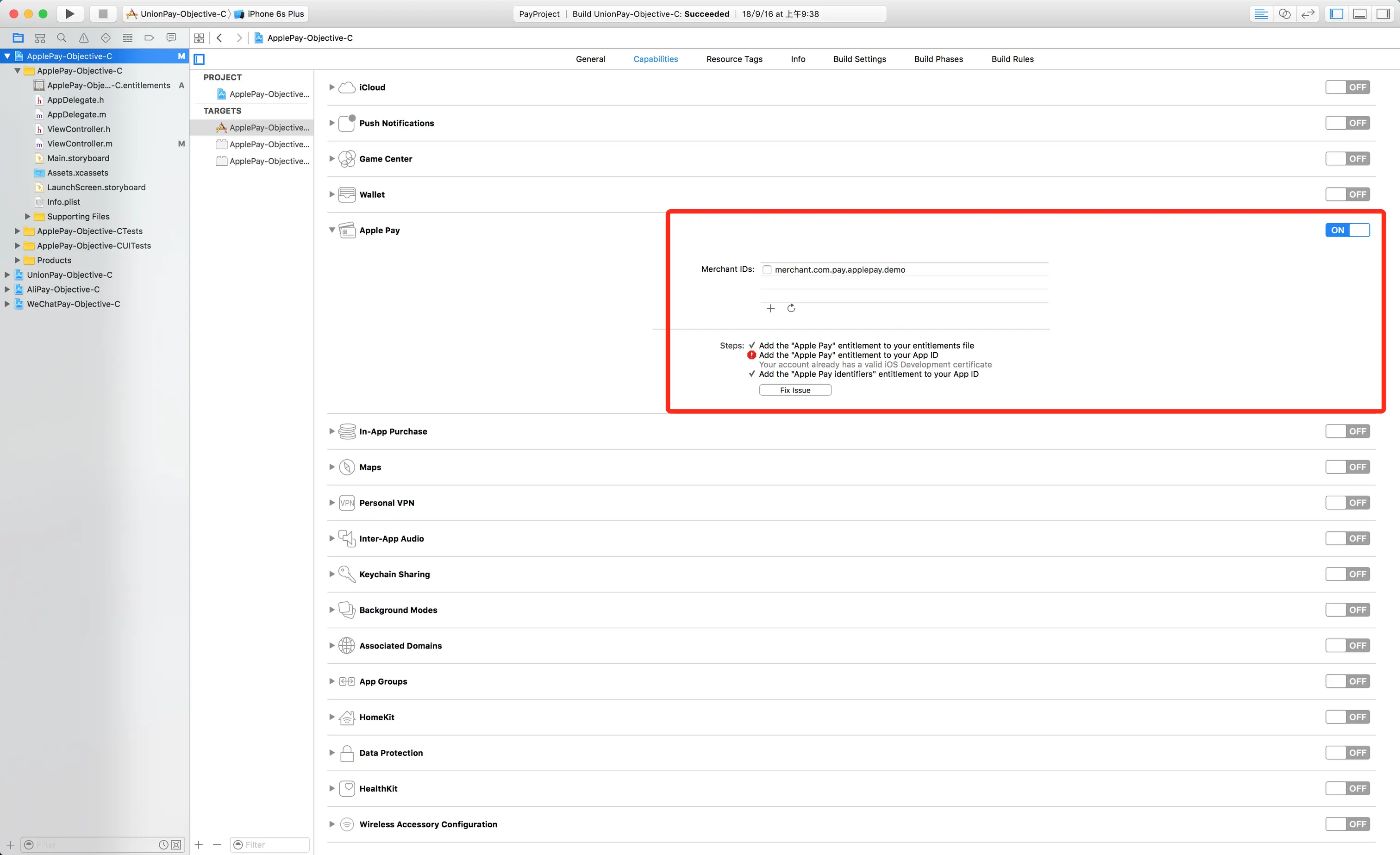The height and width of the screenshot is (855, 1400).
Task: Select the ViewController.m file
Action: point(80,144)
